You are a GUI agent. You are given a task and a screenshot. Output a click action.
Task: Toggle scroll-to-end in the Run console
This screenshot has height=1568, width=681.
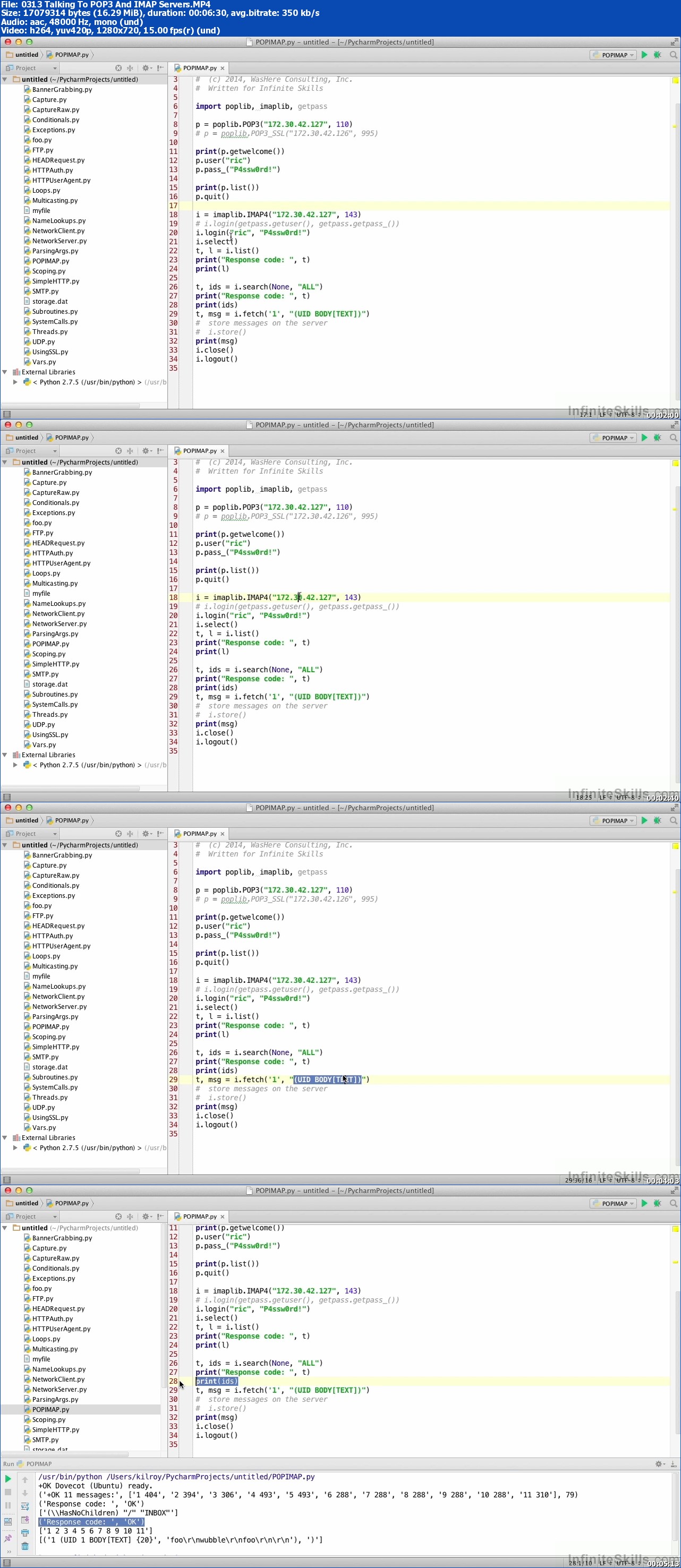pyautogui.click(x=25, y=1519)
